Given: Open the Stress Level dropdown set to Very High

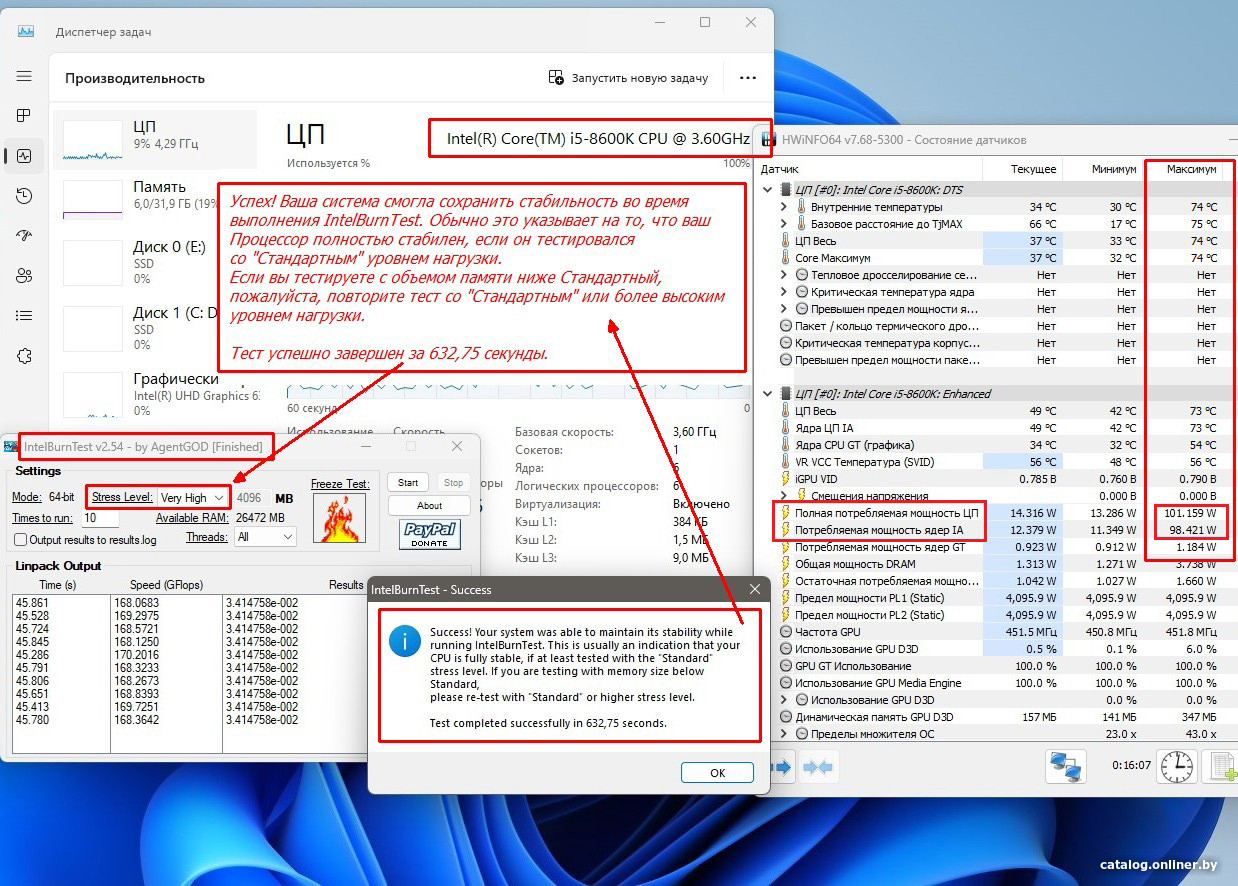Looking at the screenshot, I should (x=193, y=497).
